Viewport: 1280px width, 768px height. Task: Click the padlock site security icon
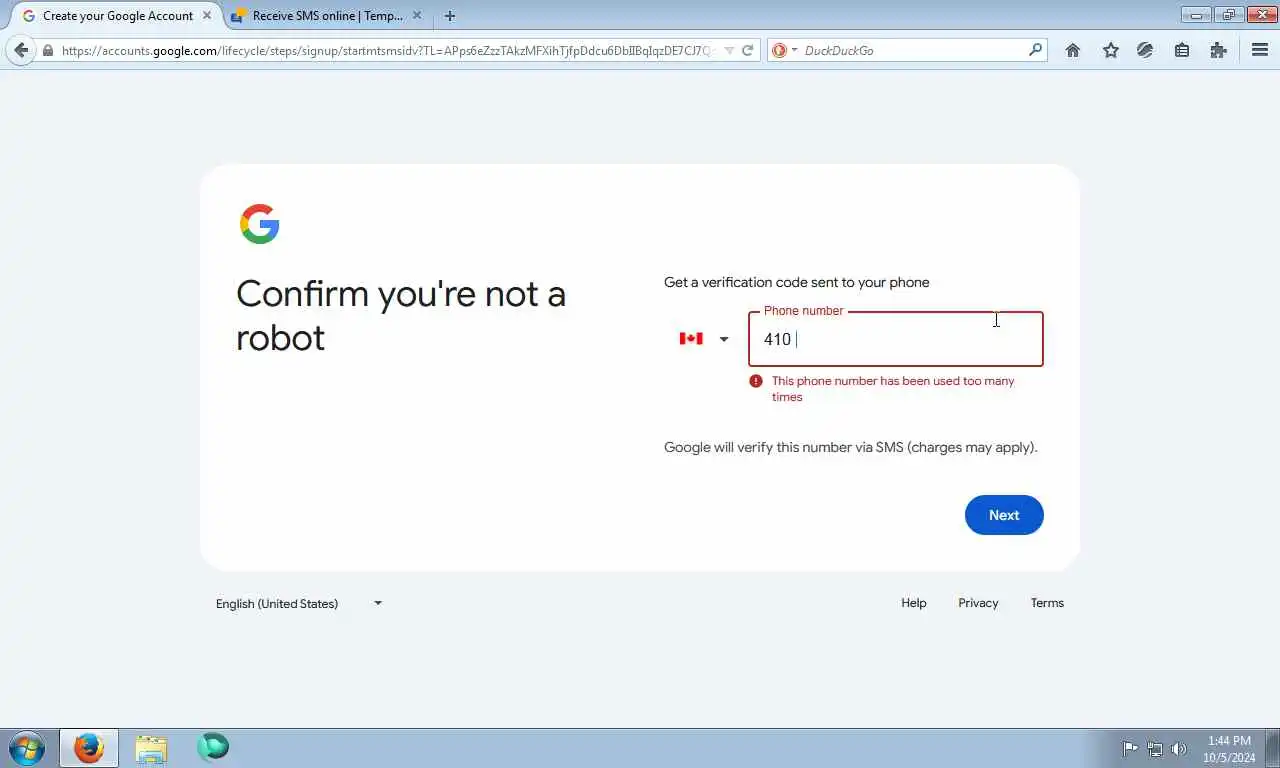48,50
